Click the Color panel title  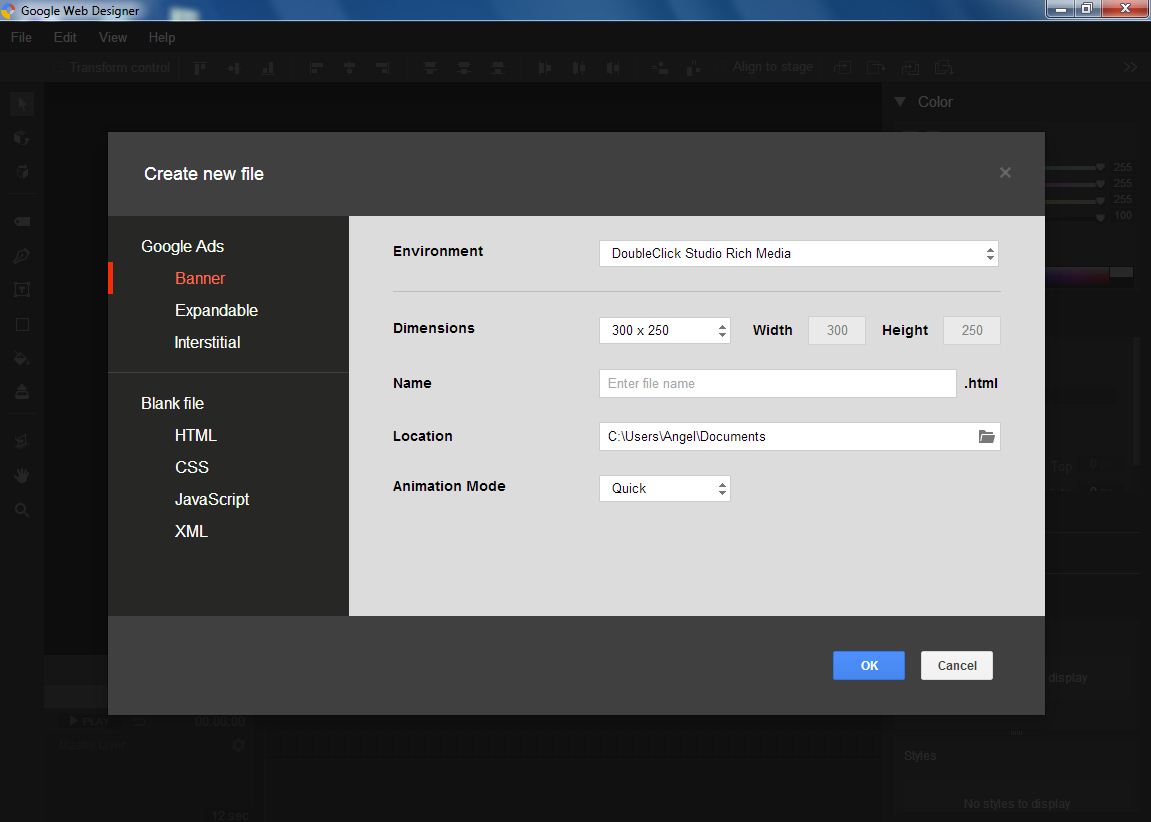(934, 102)
